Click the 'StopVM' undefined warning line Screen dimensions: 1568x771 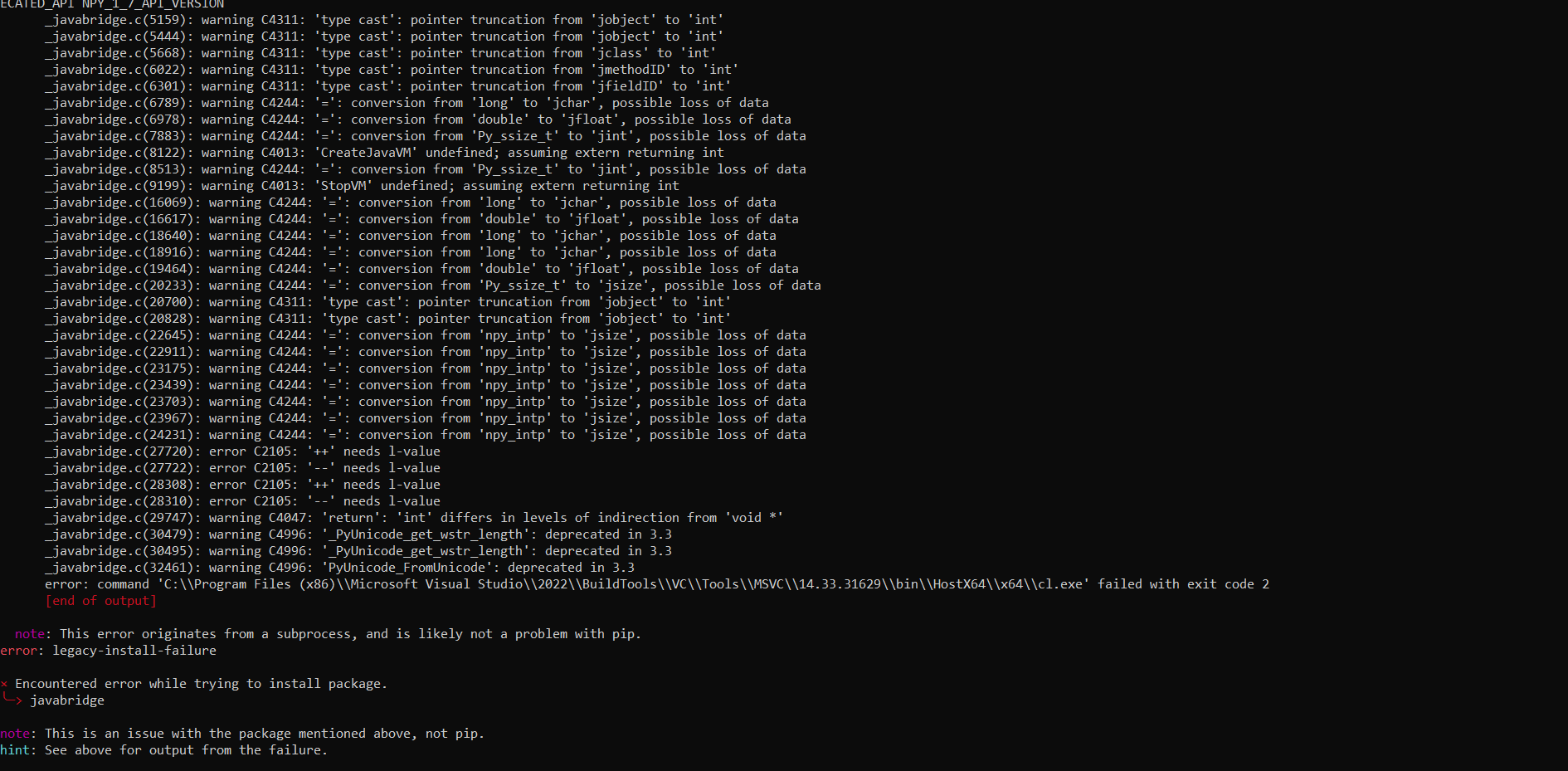coord(362,186)
